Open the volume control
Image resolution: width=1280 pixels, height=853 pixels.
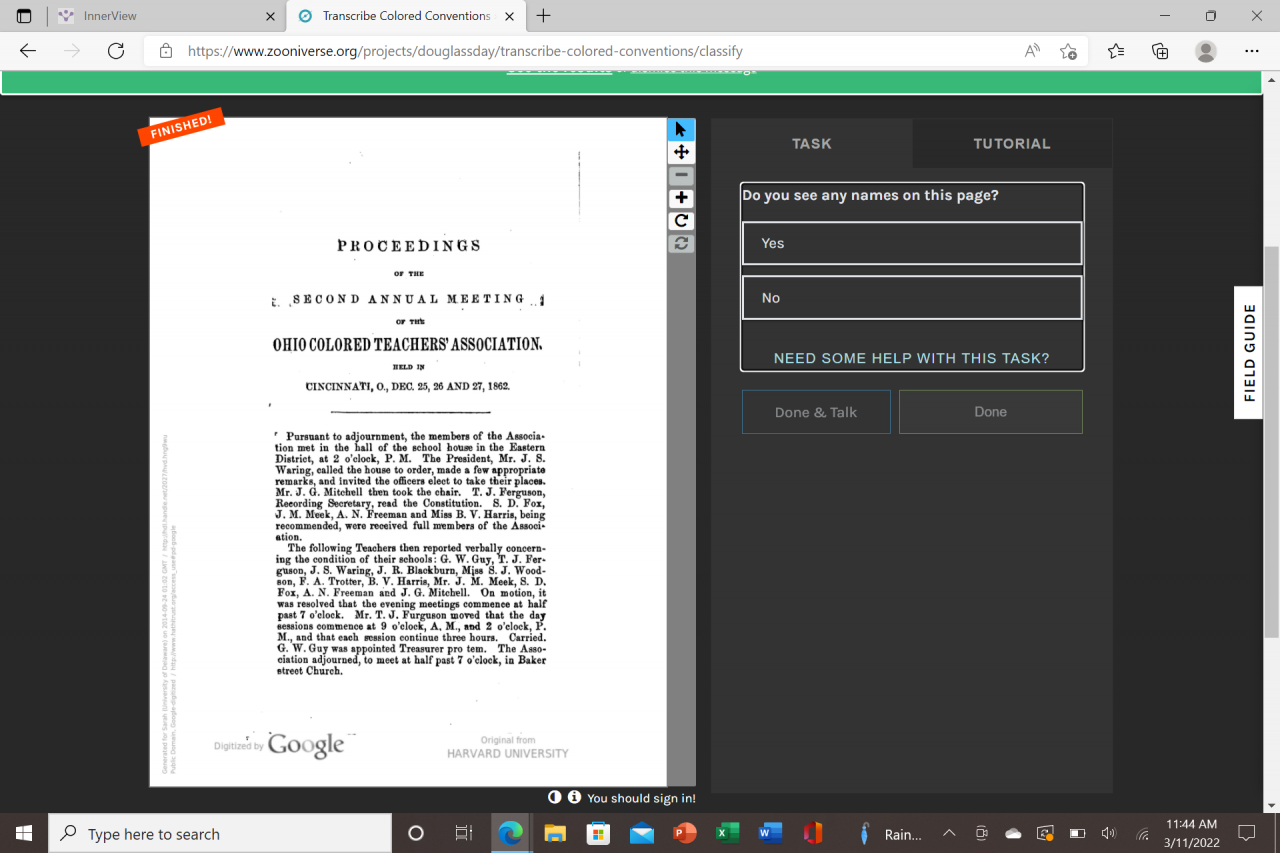1108,833
